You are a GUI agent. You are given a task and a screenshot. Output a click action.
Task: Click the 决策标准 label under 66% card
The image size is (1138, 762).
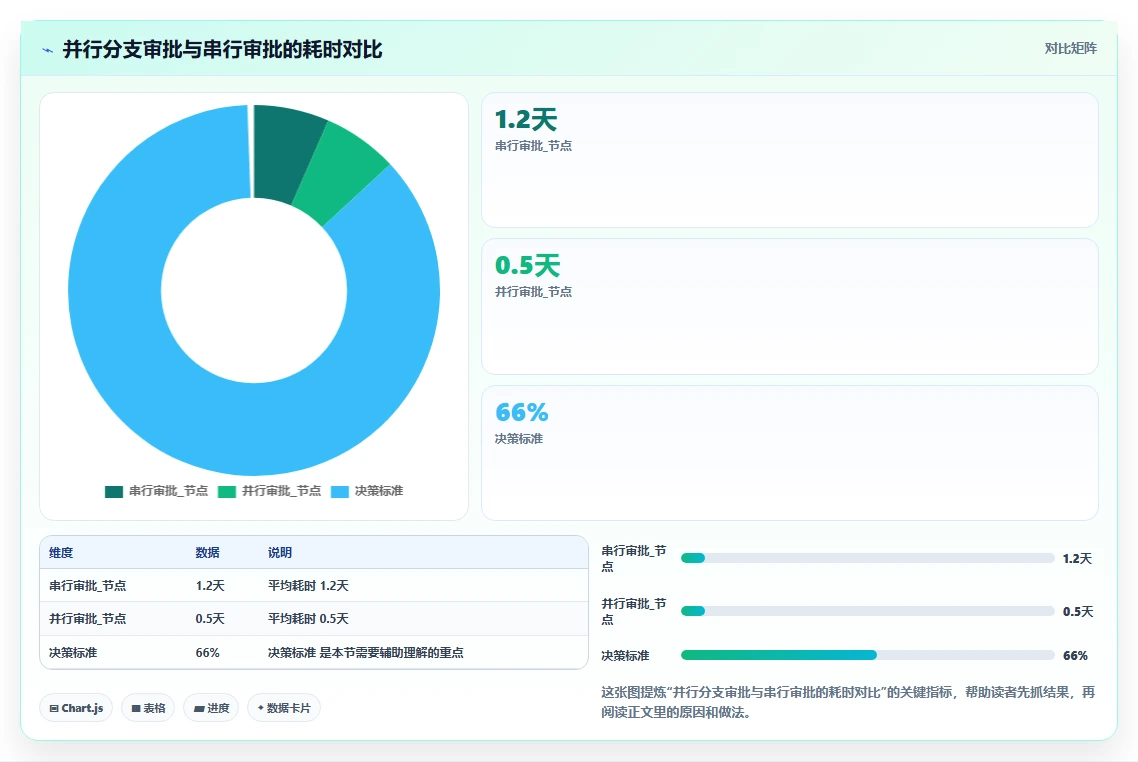pos(519,439)
